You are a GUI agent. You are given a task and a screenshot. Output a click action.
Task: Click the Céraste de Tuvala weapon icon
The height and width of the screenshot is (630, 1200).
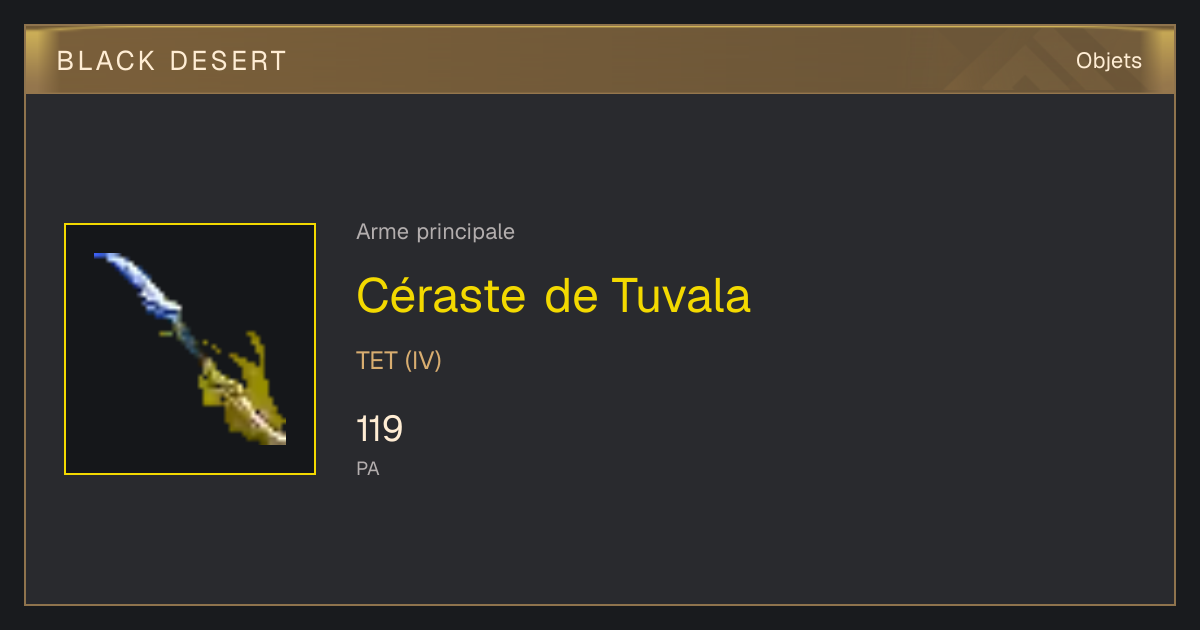click(190, 349)
